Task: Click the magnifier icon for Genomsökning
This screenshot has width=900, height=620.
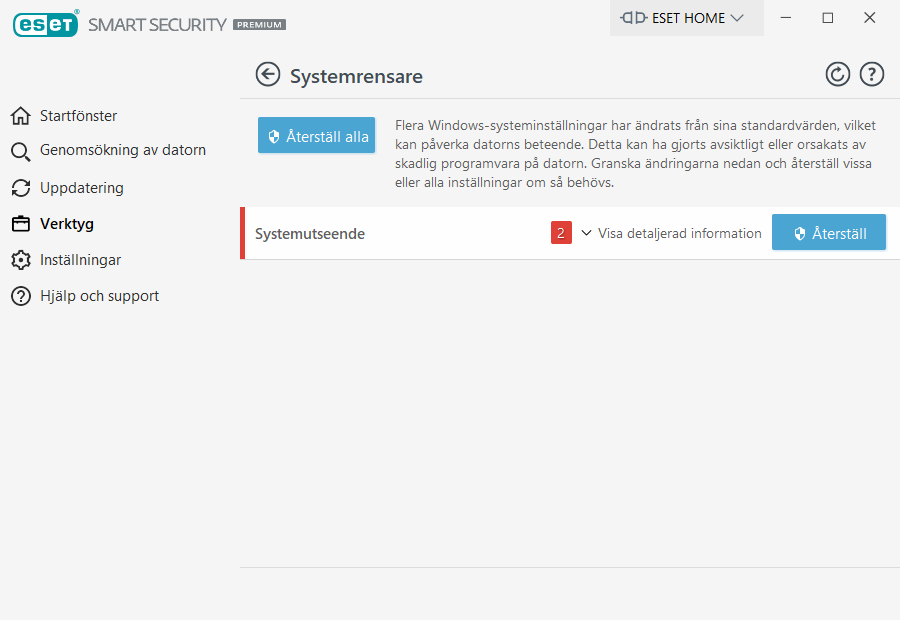Action: pos(21,151)
